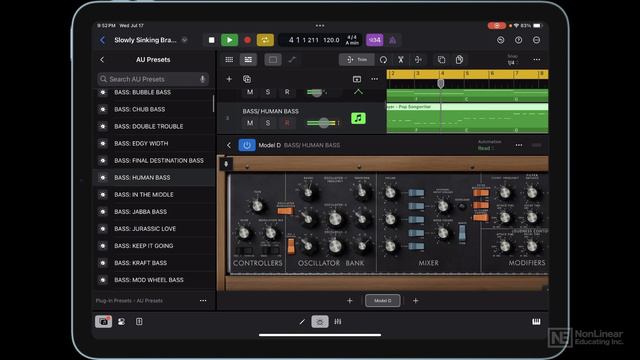Toggle the purple count-in 1234 button
640x360 pixels.
(x=375, y=40)
